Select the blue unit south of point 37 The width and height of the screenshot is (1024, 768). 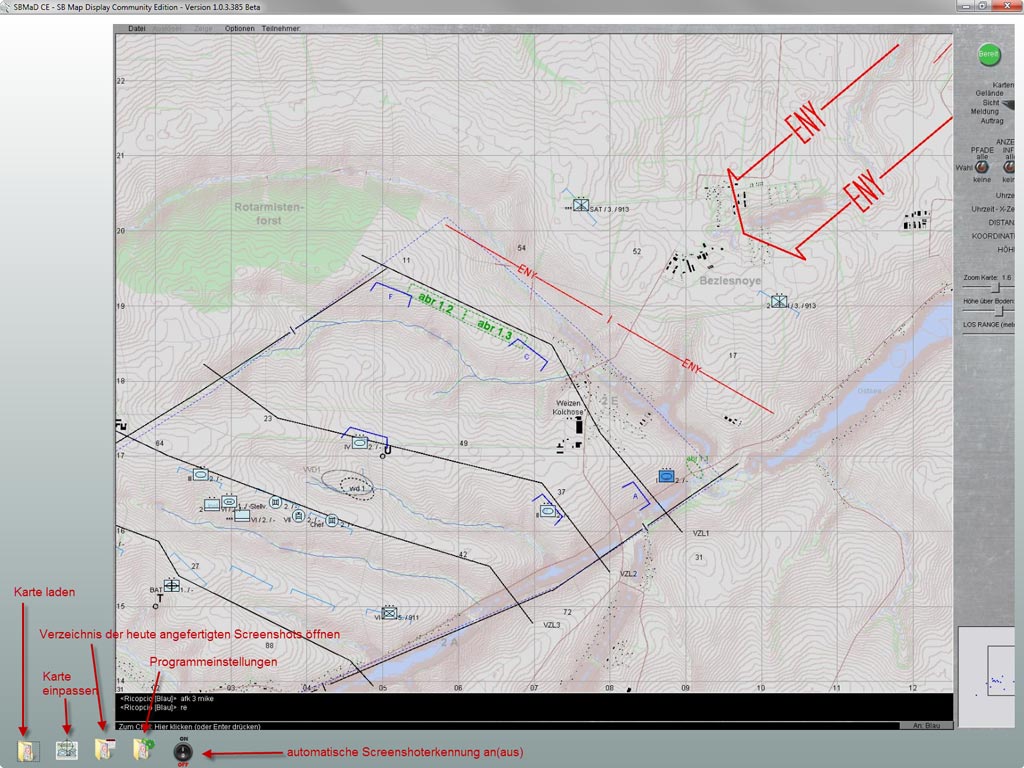click(x=548, y=511)
